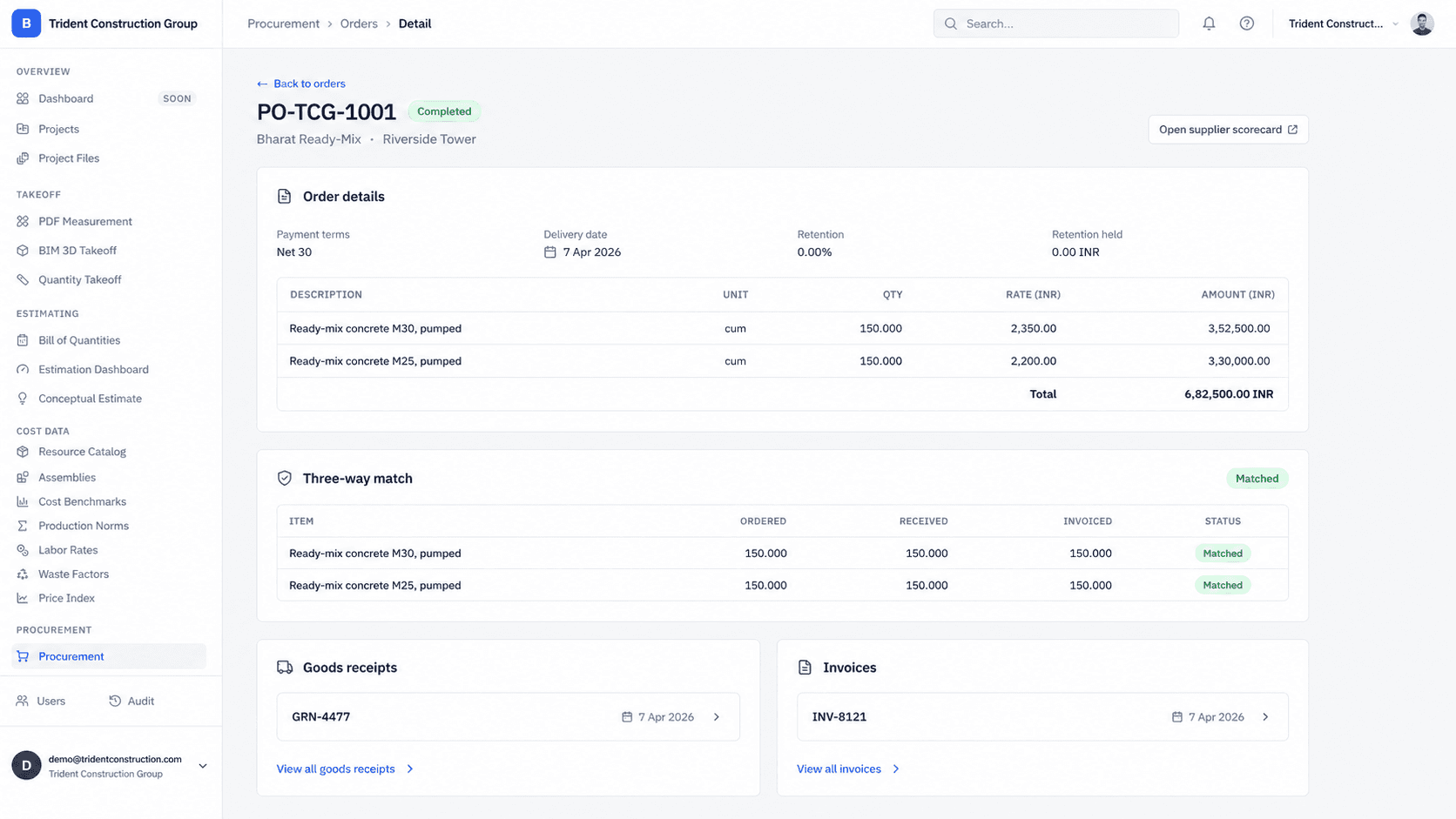The height and width of the screenshot is (819, 1456).
Task: Click the Goods receipts truck icon
Action: tap(285, 668)
